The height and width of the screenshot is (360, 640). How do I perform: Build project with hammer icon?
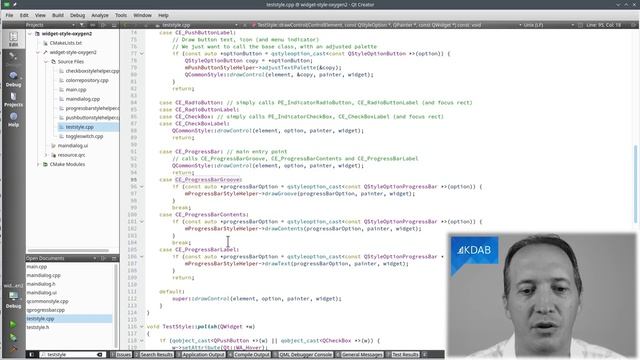[x=13, y=349]
